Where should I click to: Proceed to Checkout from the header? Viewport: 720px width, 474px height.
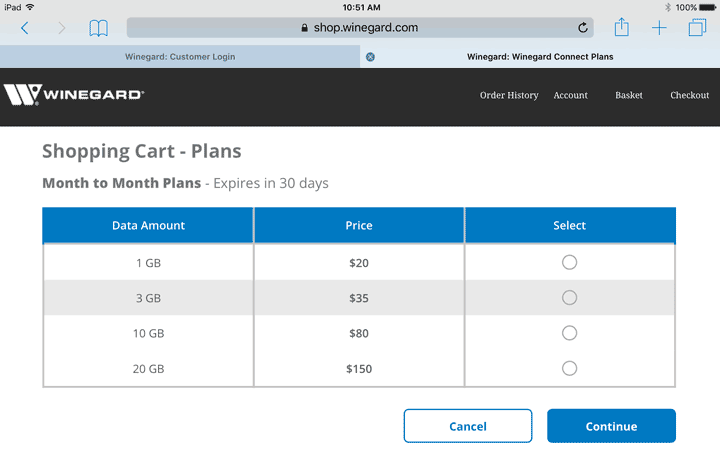coord(690,95)
